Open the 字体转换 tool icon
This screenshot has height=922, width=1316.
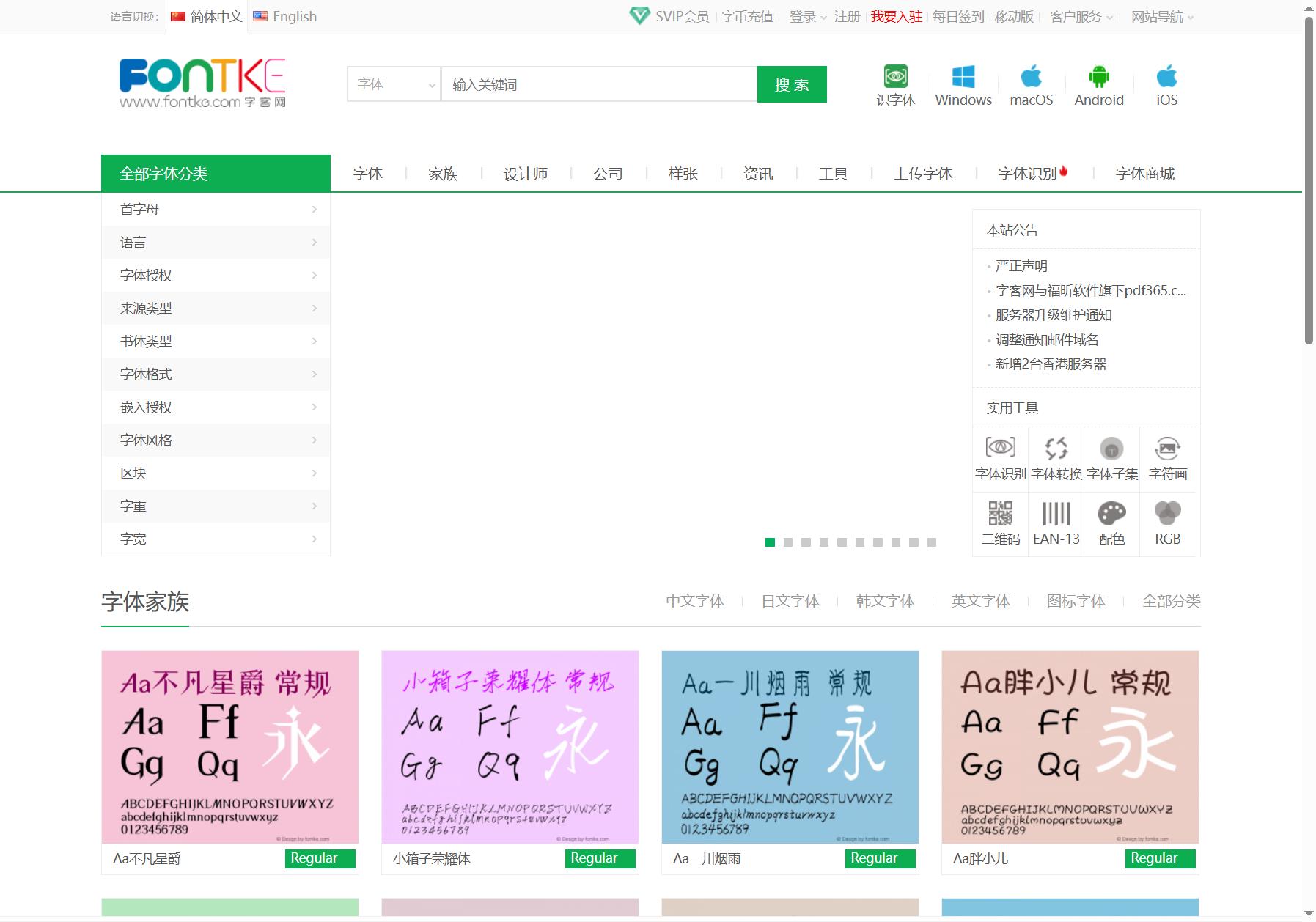pyautogui.click(x=1056, y=448)
